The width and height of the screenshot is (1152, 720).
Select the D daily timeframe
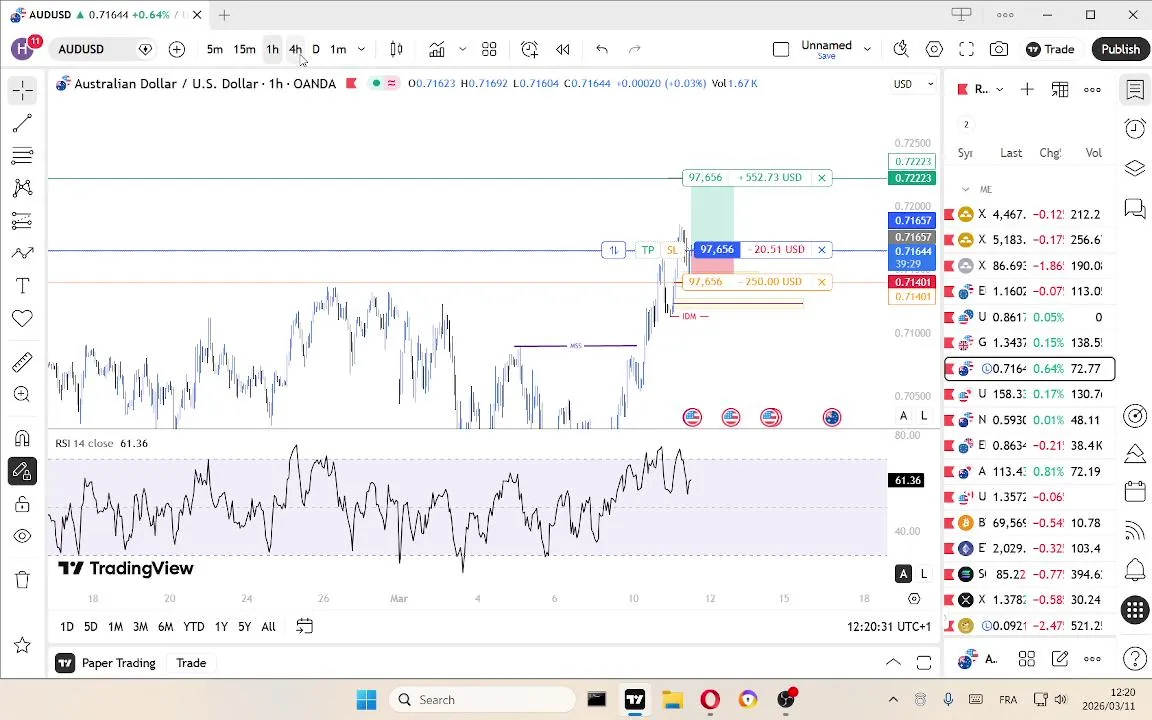pyautogui.click(x=316, y=49)
